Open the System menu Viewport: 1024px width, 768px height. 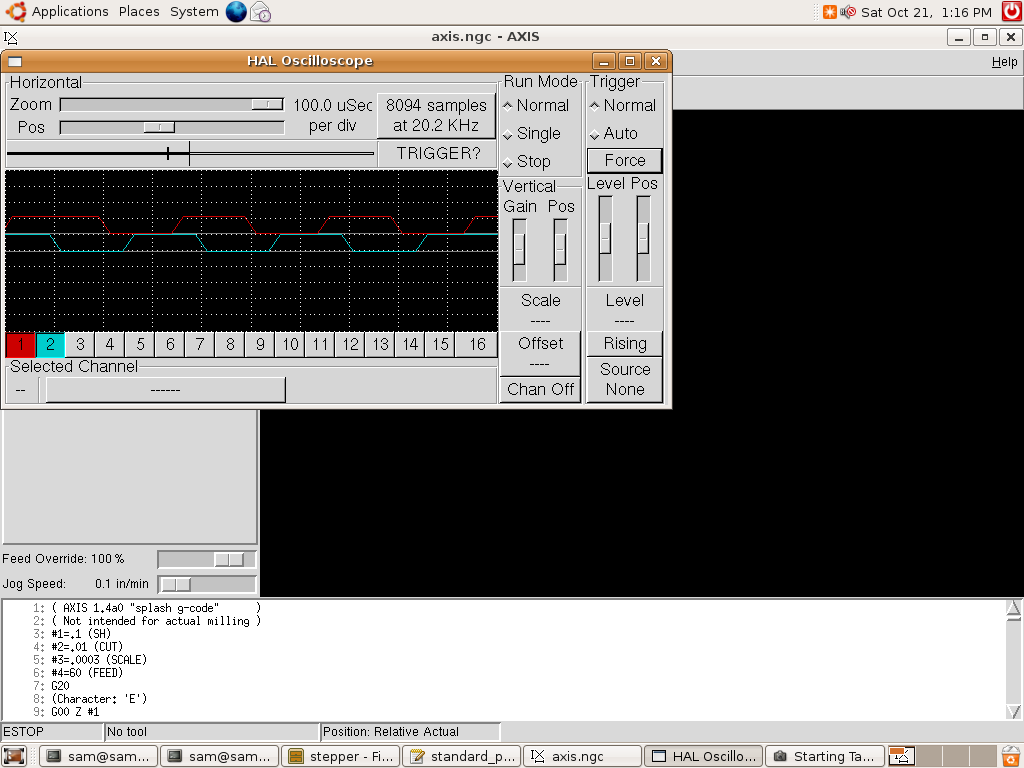coord(194,12)
